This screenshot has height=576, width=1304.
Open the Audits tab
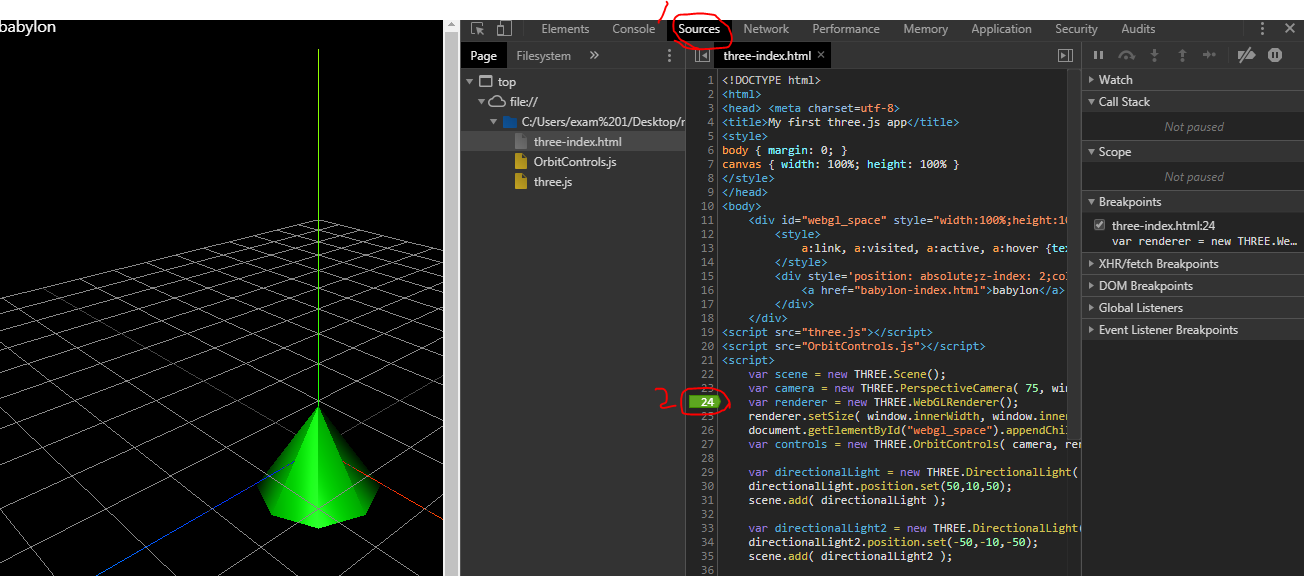[1138, 29]
